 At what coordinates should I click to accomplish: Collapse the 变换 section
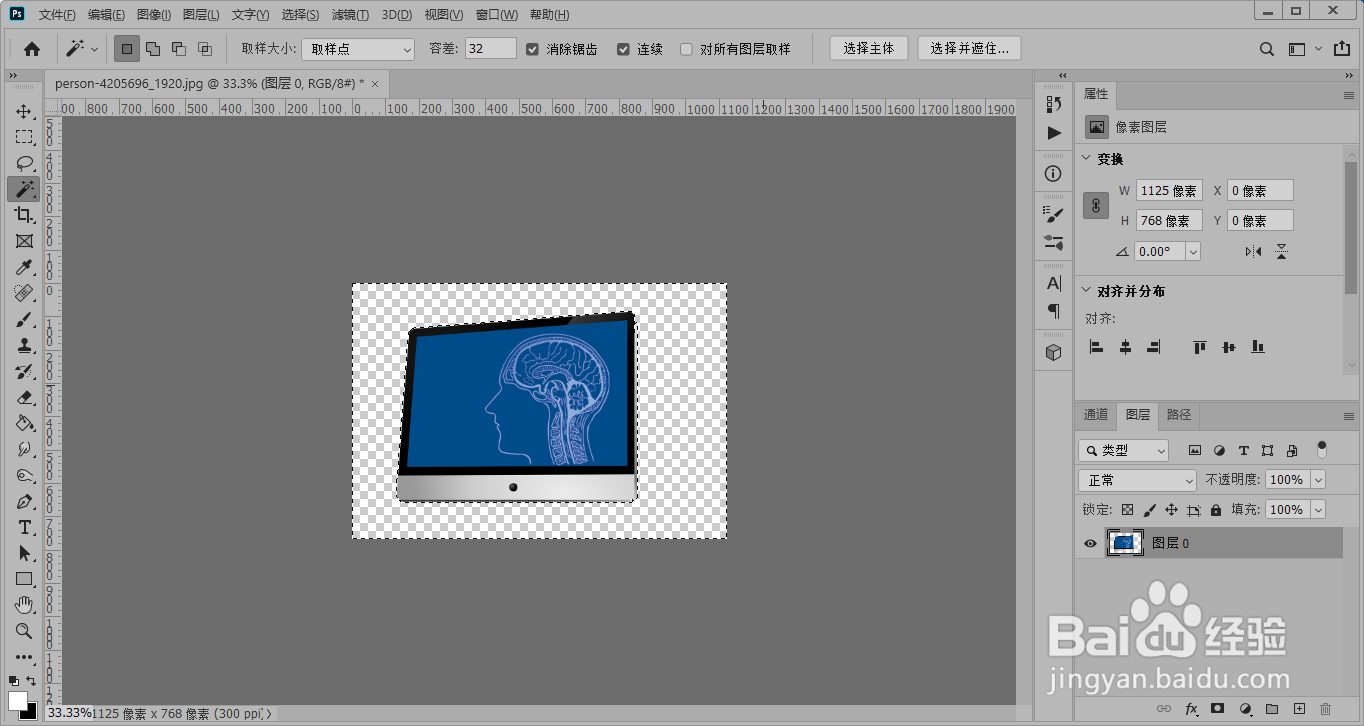(x=1088, y=159)
